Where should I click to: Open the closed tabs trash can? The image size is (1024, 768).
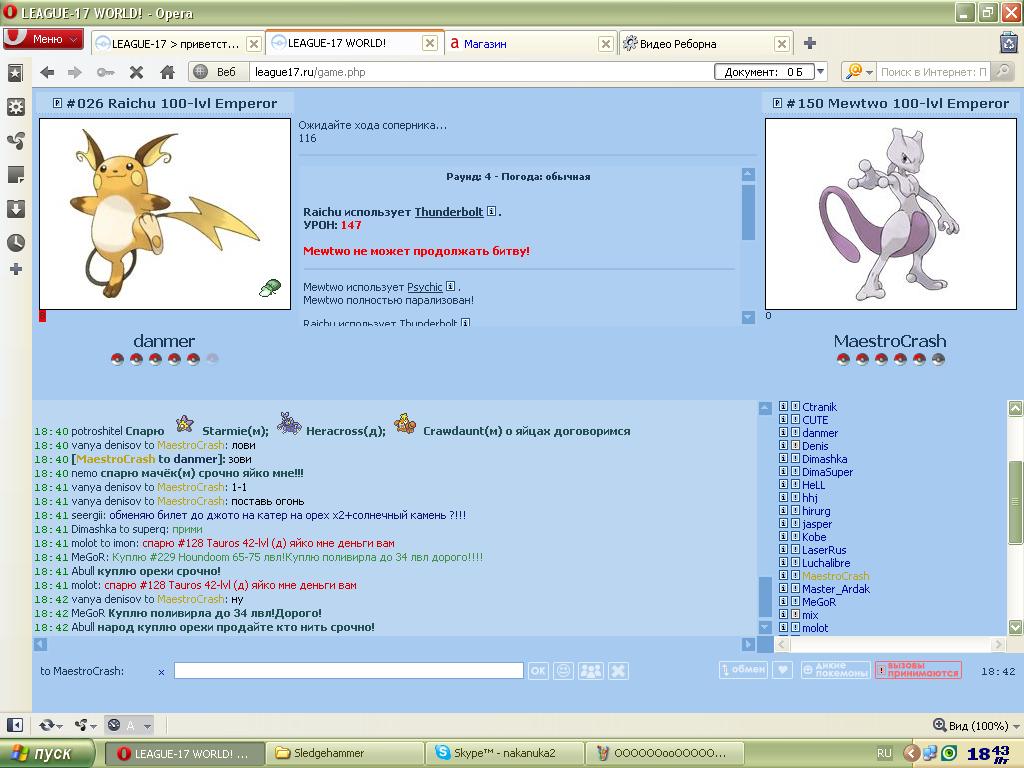pos(1009,42)
